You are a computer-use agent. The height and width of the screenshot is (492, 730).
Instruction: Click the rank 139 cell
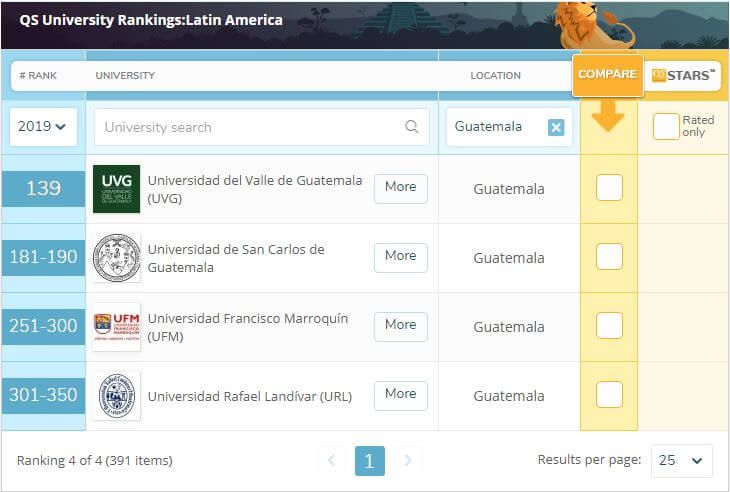point(43,189)
